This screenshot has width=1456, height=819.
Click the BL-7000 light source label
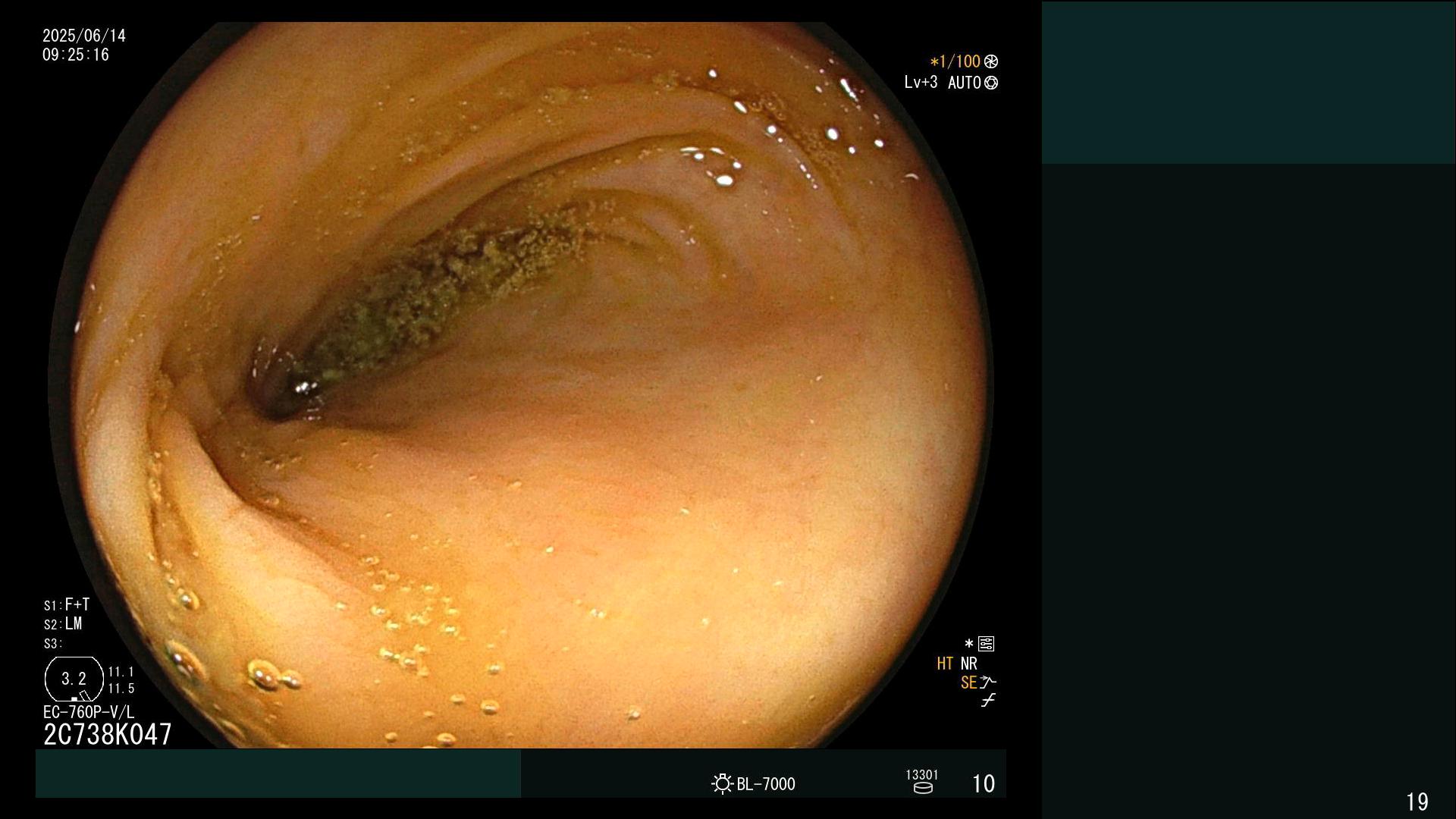pos(766,784)
